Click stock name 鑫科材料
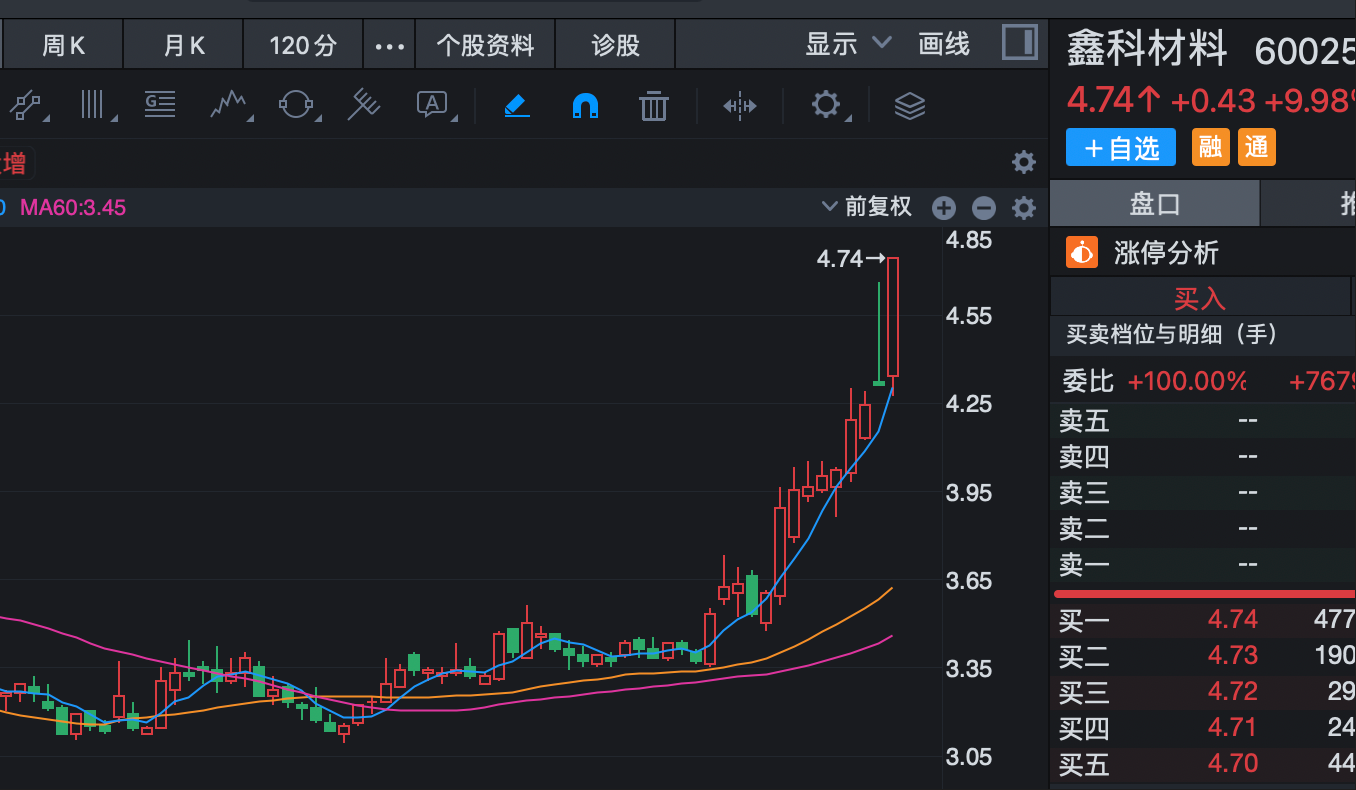The image size is (1356, 790). (x=1147, y=47)
